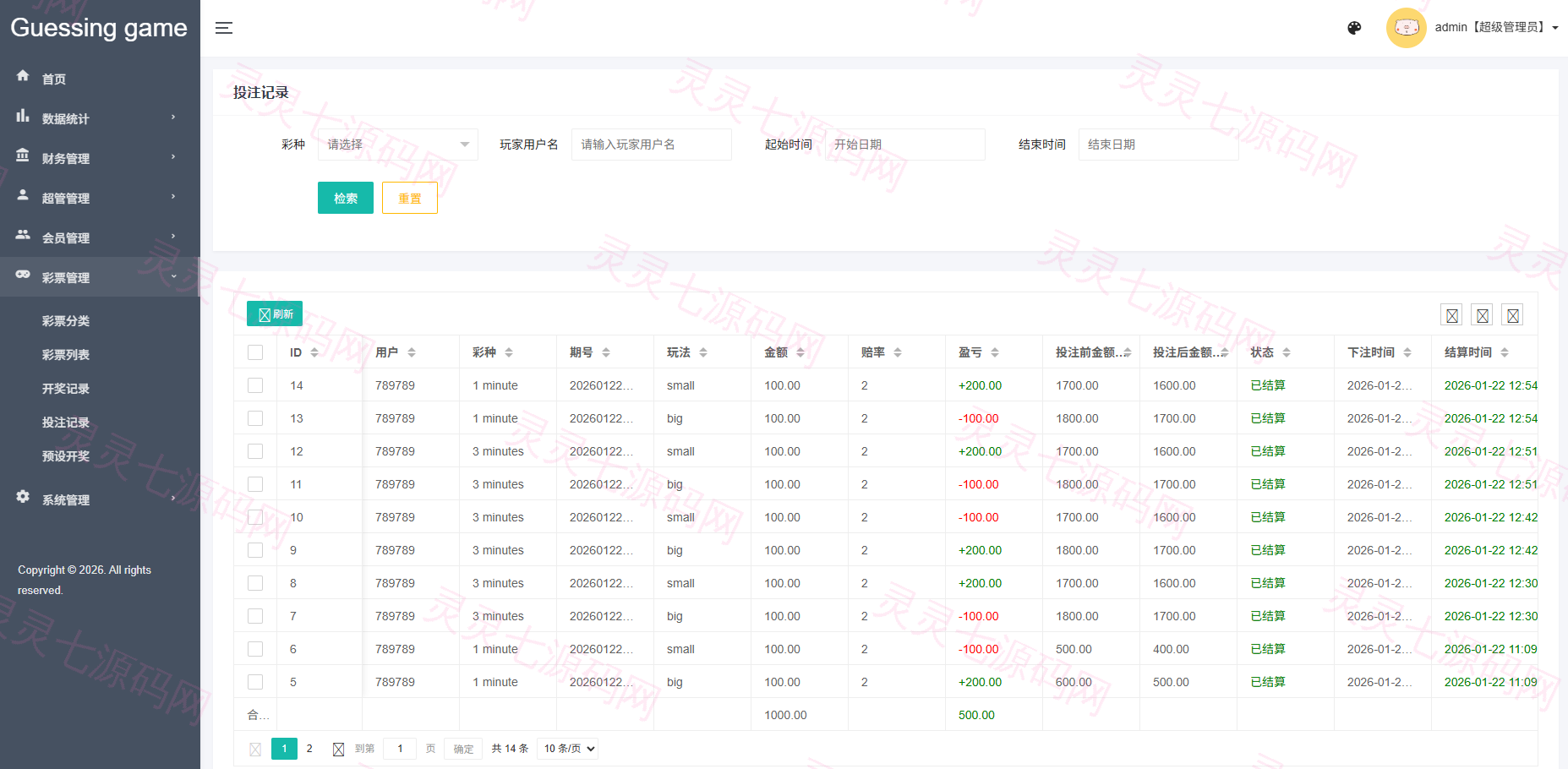This screenshot has width=1568, height=769.
Task: Click the admin avatar image
Action: coord(1407,28)
